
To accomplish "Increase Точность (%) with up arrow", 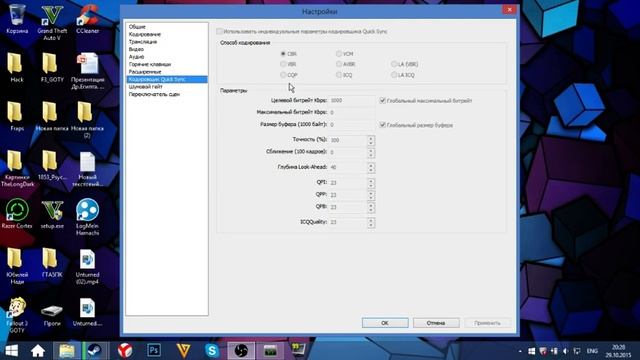I will (x=371, y=138).
